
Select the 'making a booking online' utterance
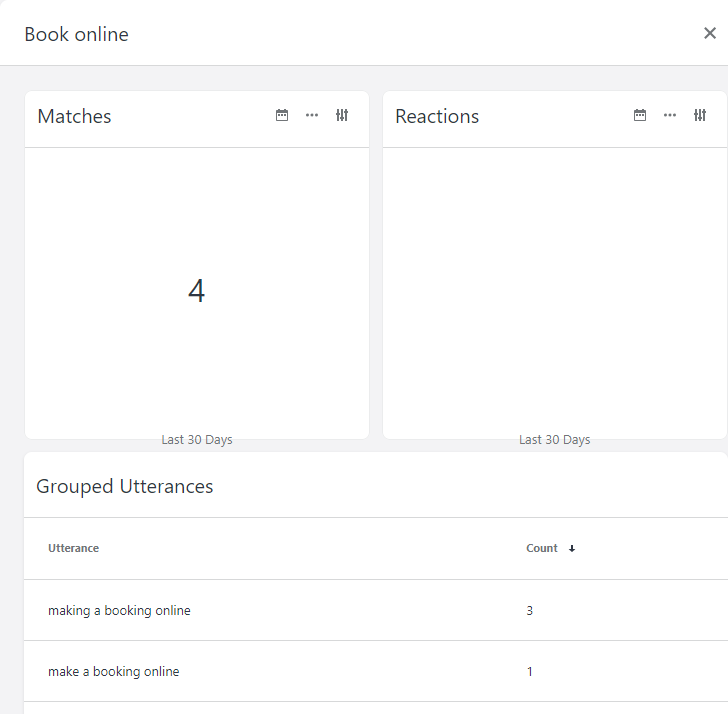click(119, 610)
